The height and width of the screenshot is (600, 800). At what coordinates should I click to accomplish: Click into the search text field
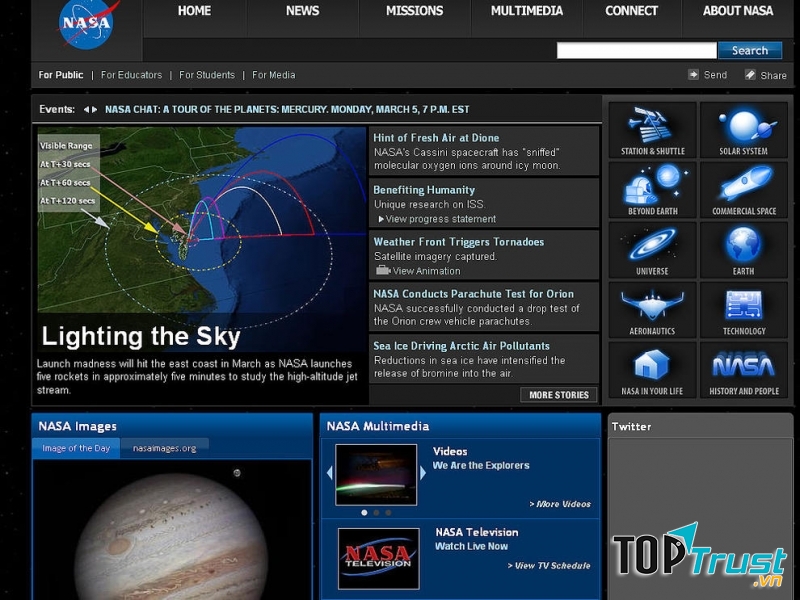click(x=636, y=50)
